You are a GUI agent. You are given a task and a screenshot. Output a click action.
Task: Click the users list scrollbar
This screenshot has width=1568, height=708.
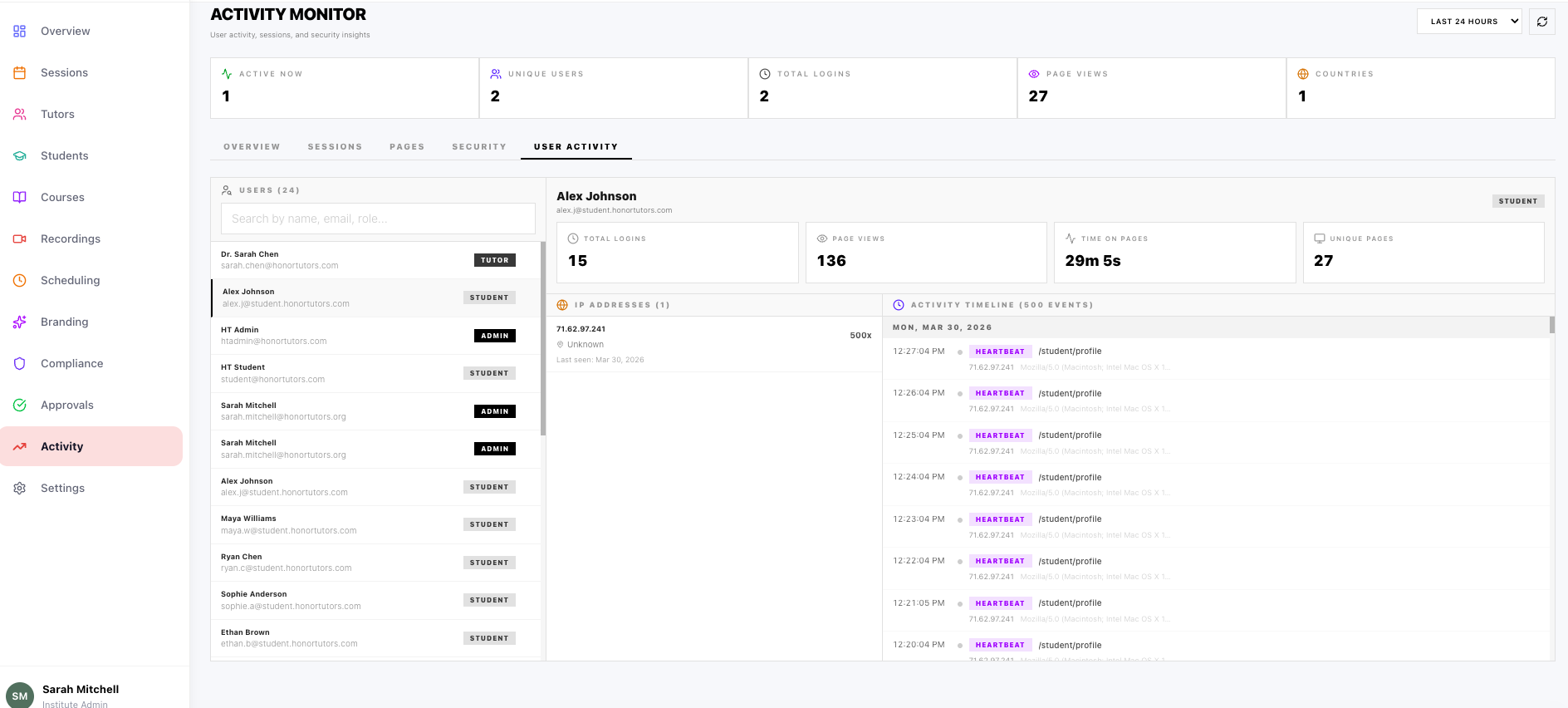543,341
